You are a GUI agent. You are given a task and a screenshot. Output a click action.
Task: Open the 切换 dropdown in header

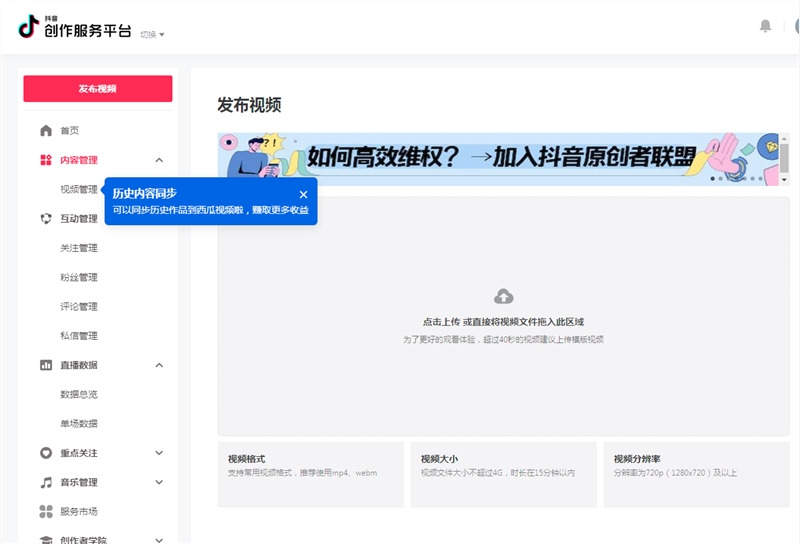coord(152,34)
